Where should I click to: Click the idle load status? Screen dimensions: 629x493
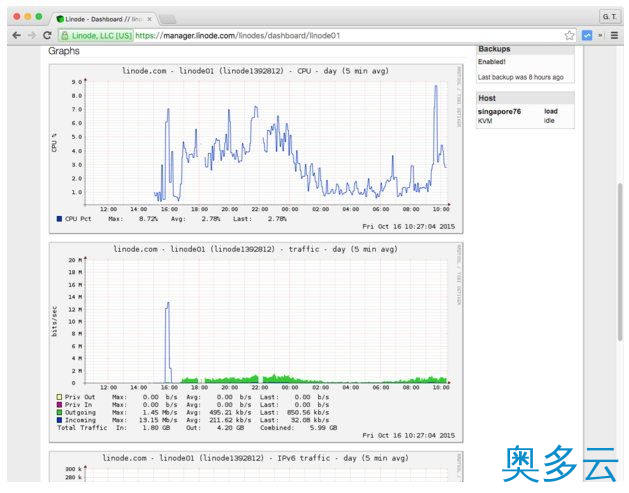pos(549,120)
